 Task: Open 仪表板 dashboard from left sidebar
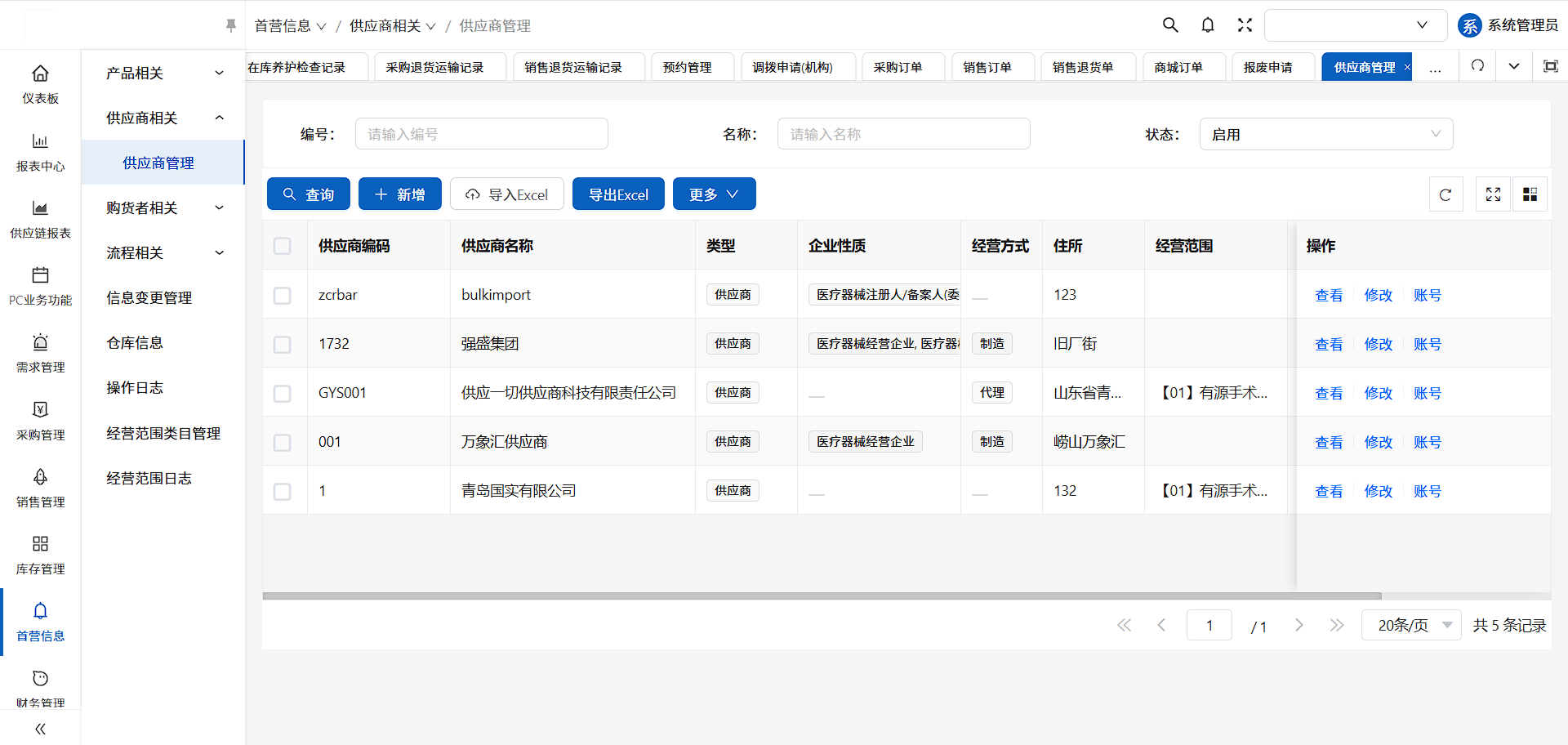pos(40,84)
